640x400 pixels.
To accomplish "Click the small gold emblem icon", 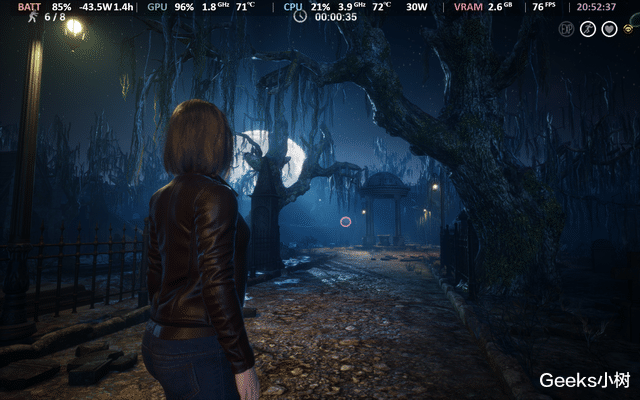I will pos(629,29).
